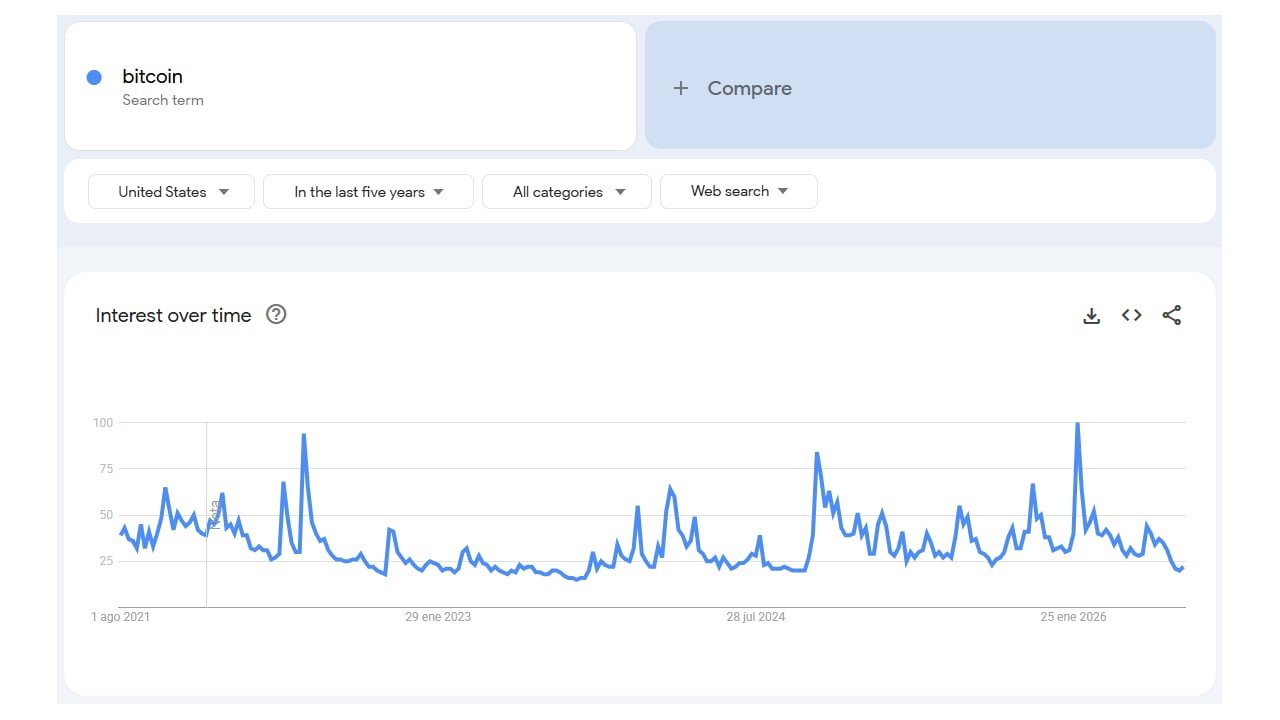Screen dimensions: 1280x720
Task: Open the embed code icon
Action: pos(1131,315)
